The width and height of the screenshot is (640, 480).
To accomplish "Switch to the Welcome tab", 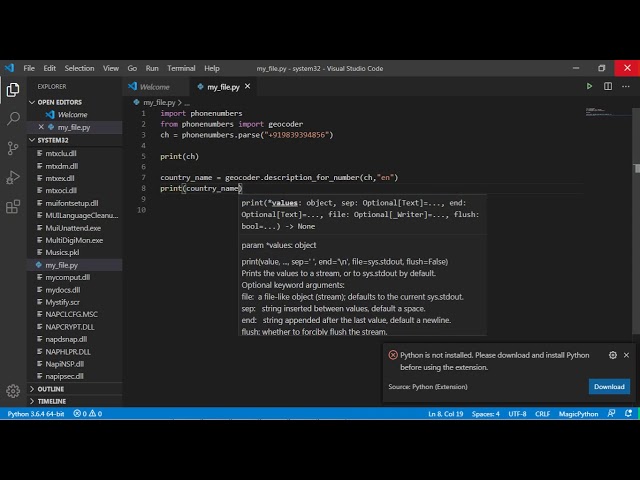I will coord(155,87).
